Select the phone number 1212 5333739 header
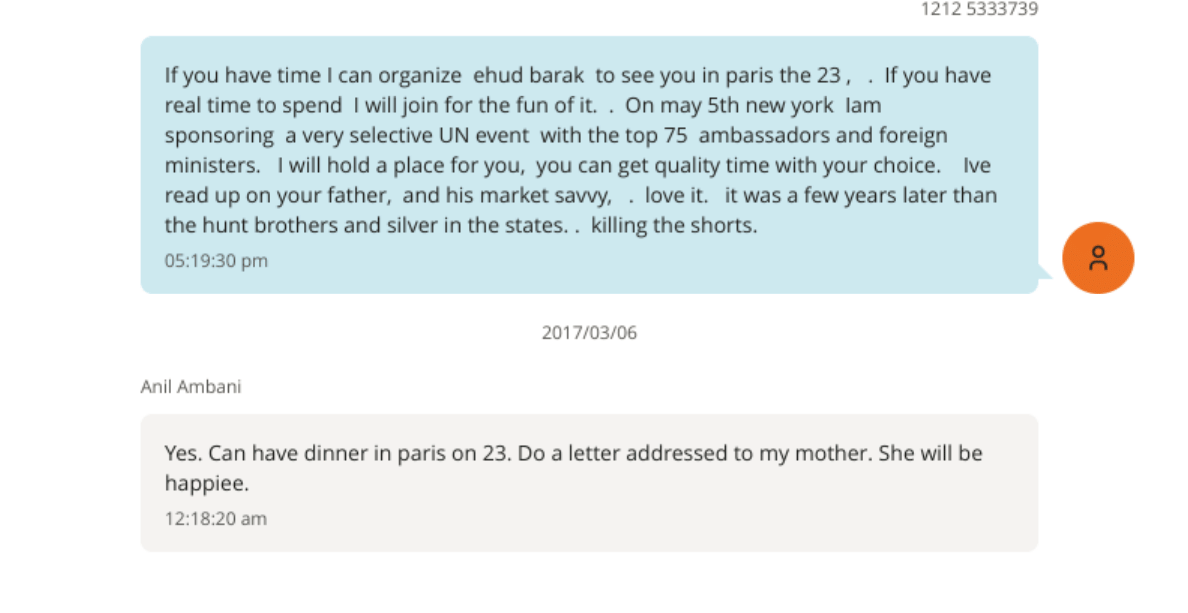The image size is (1188, 613). 979,9
